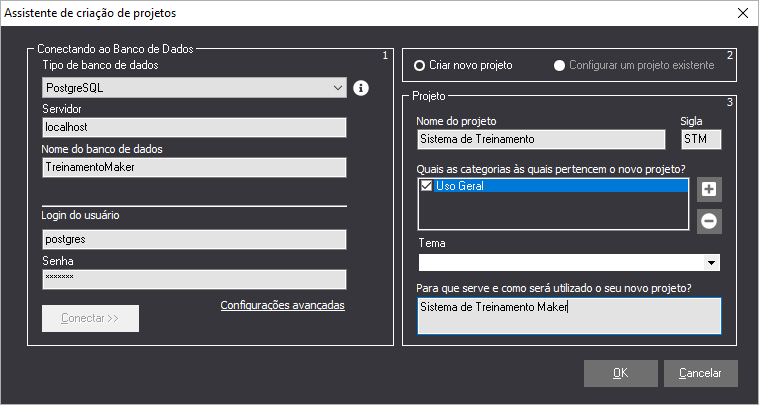Focus the Nome do banco de dados field
The image size is (759, 405).
(x=194, y=168)
